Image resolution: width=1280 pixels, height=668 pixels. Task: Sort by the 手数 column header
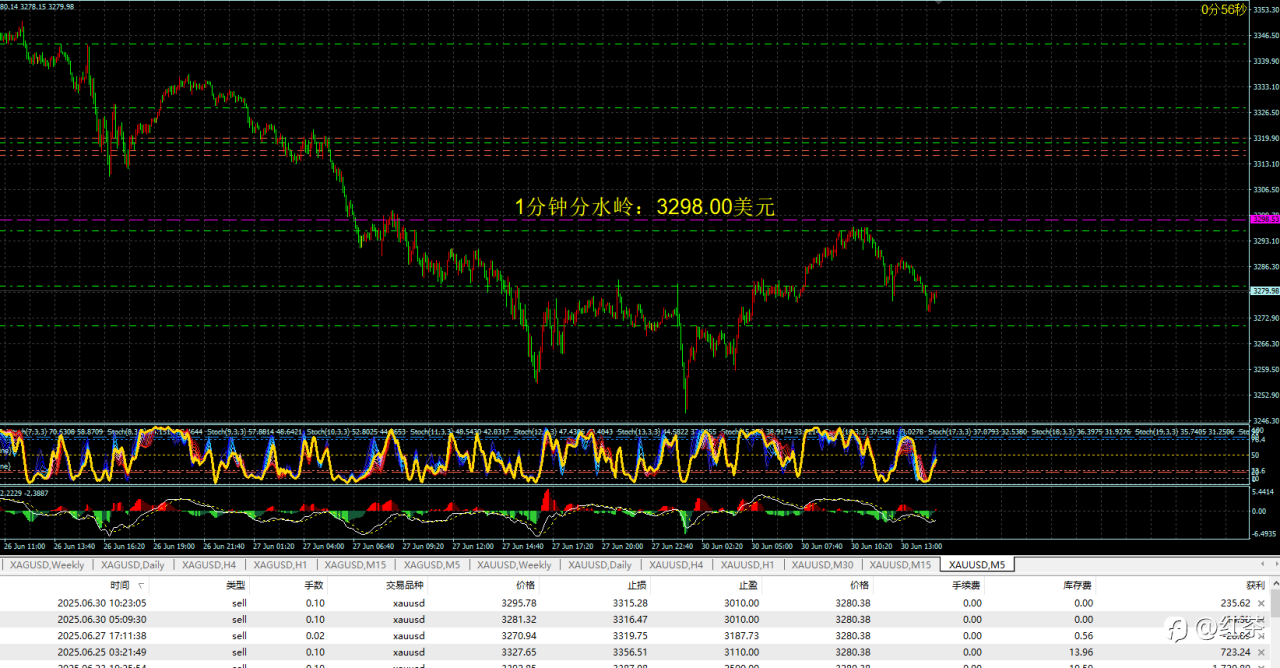314,586
